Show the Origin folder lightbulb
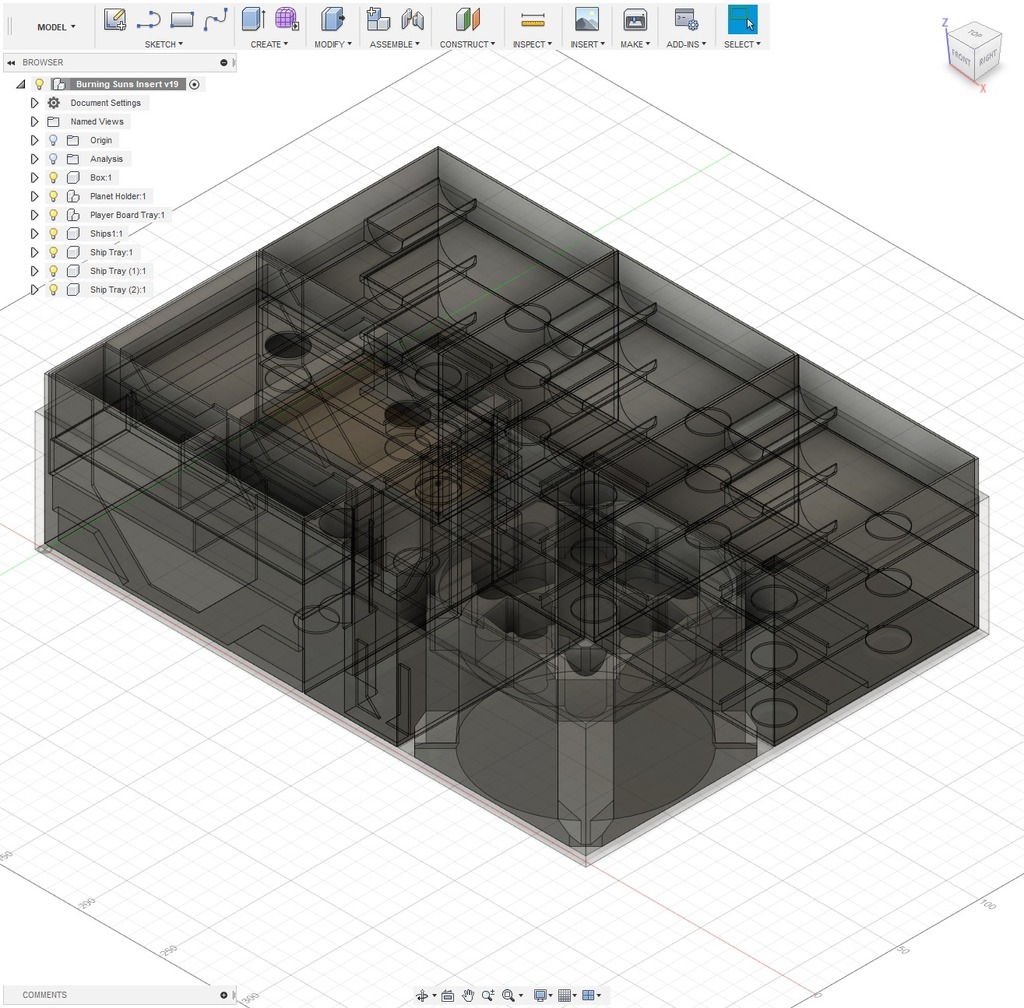The width and height of the screenshot is (1024, 1008). coord(54,140)
